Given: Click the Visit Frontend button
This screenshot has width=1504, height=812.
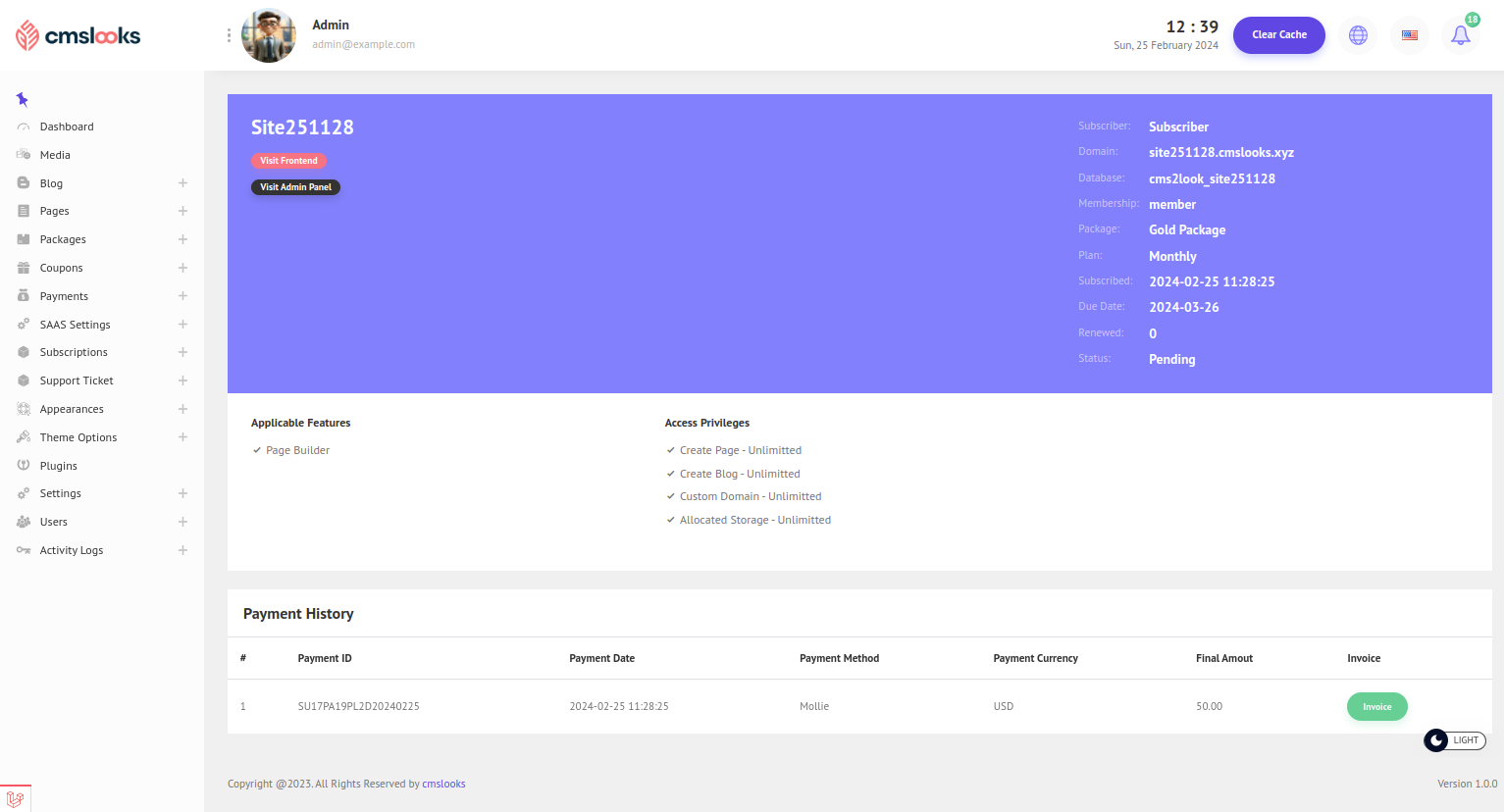Looking at the screenshot, I should [288, 161].
